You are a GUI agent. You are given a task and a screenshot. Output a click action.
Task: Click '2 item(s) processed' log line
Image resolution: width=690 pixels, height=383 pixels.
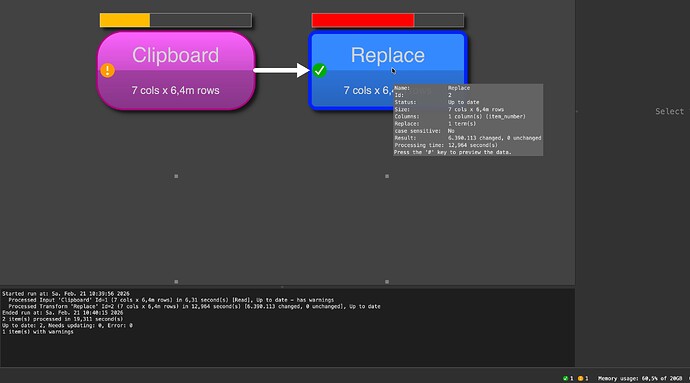tap(62, 319)
